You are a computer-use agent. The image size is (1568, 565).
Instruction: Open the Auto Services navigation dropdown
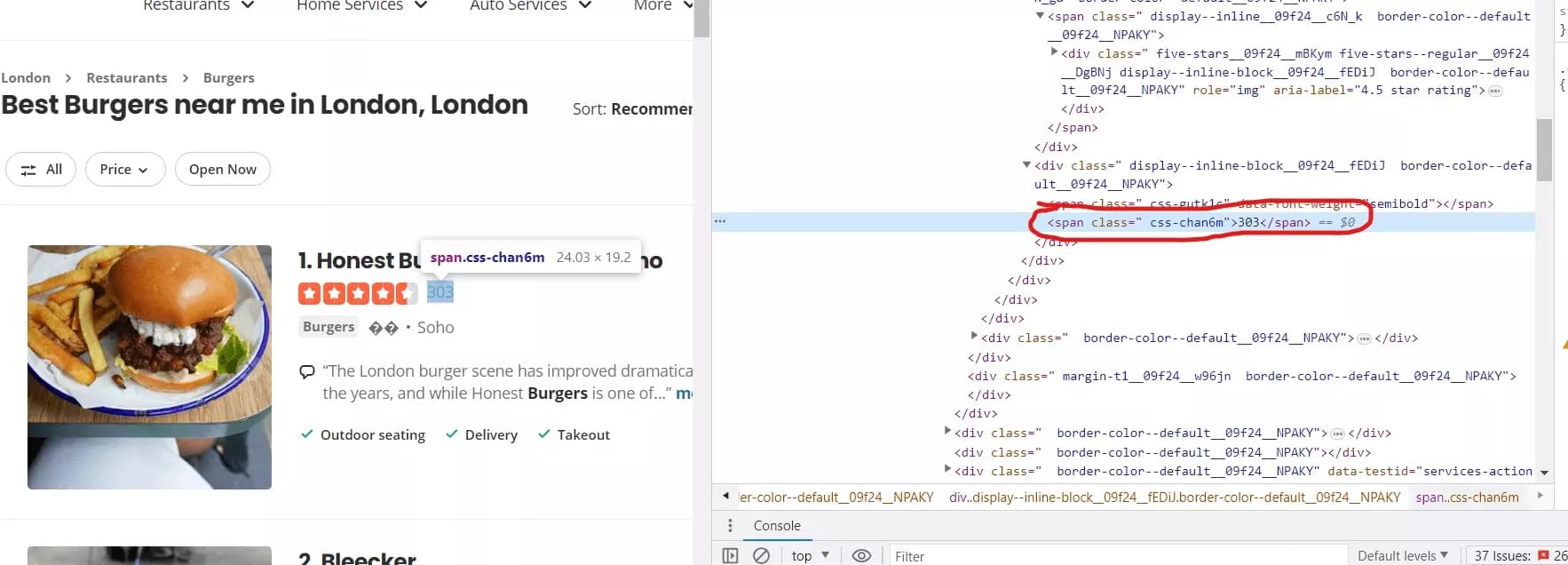pyautogui.click(x=531, y=6)
